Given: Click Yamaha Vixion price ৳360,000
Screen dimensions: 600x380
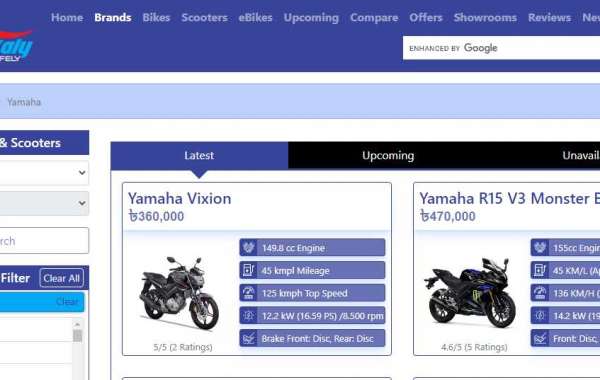Looking at the screenshot, I should 156,216.
